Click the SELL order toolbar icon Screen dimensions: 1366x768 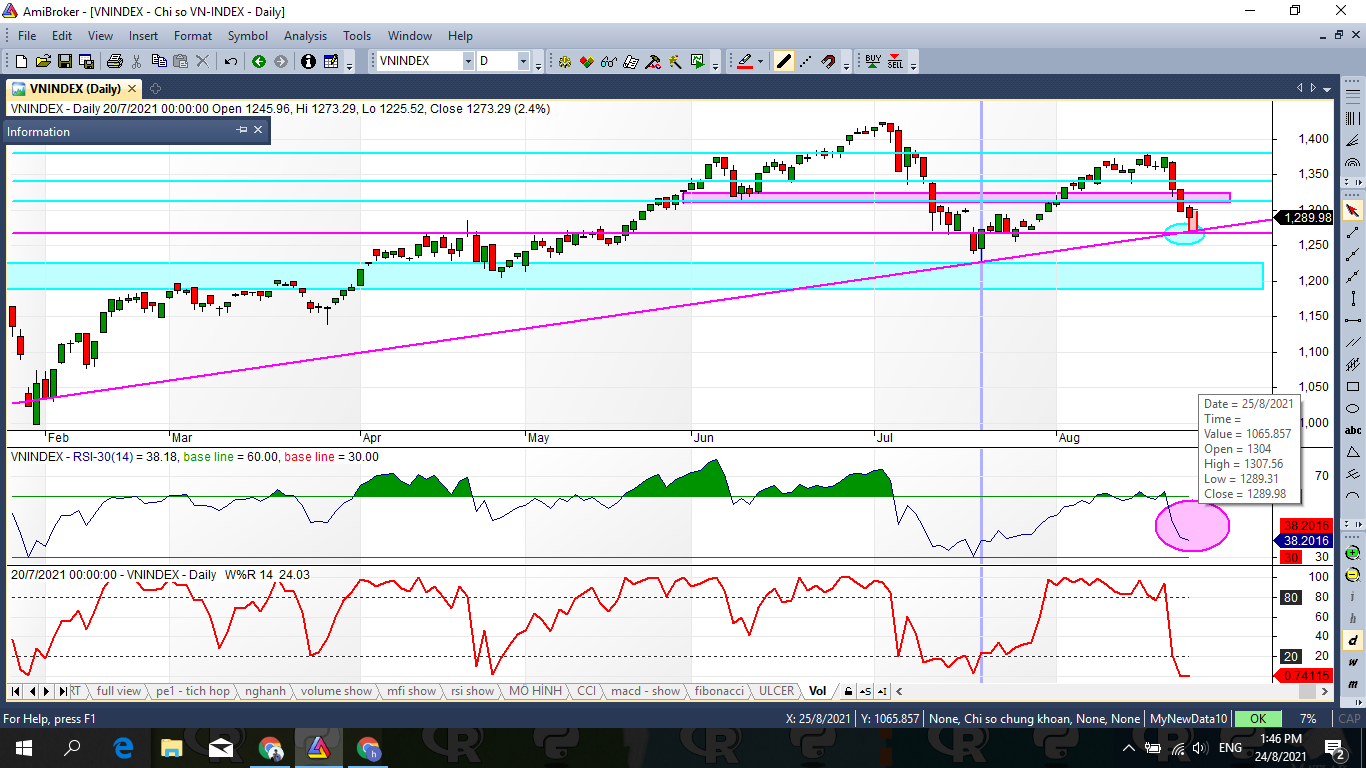click(x=895, y=61)
